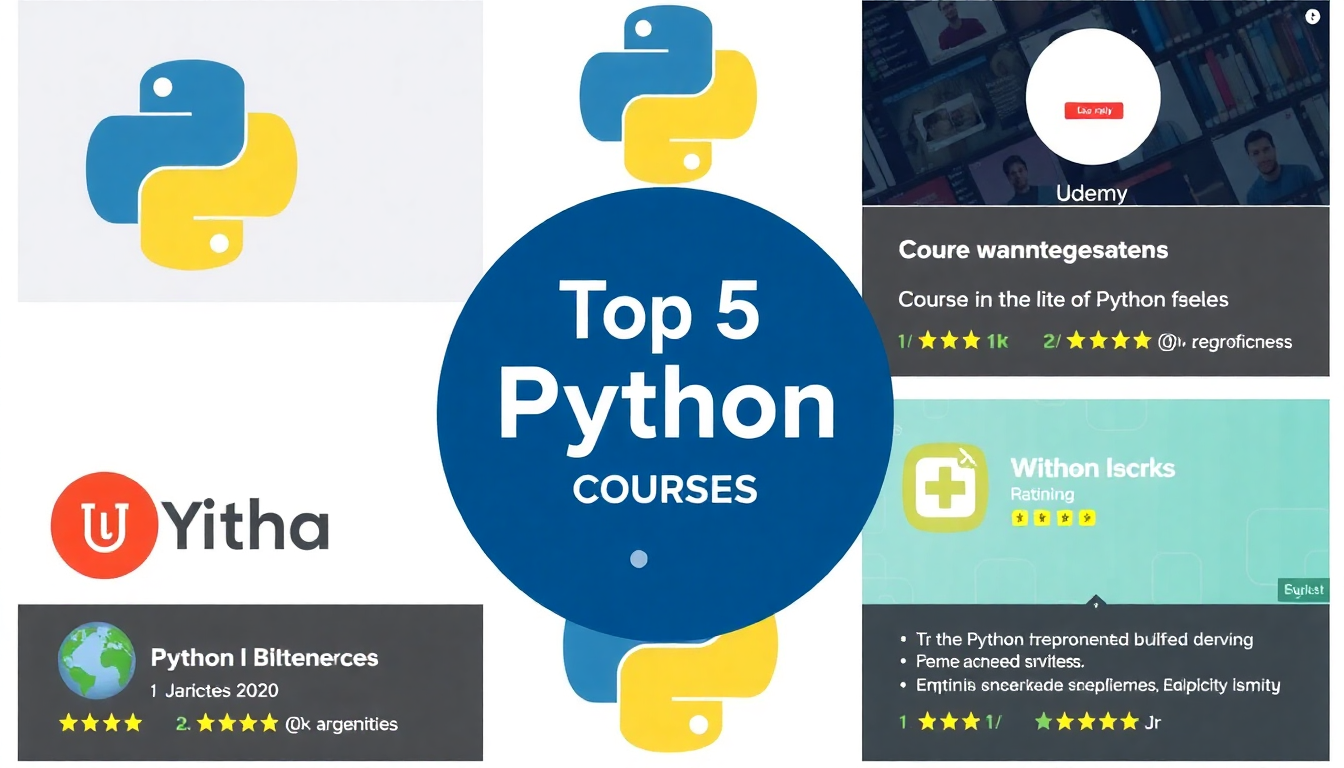1344x768 pixels.
Task: Click the small yellow stars under Ratining
Action: click(x=1053, y=518)
